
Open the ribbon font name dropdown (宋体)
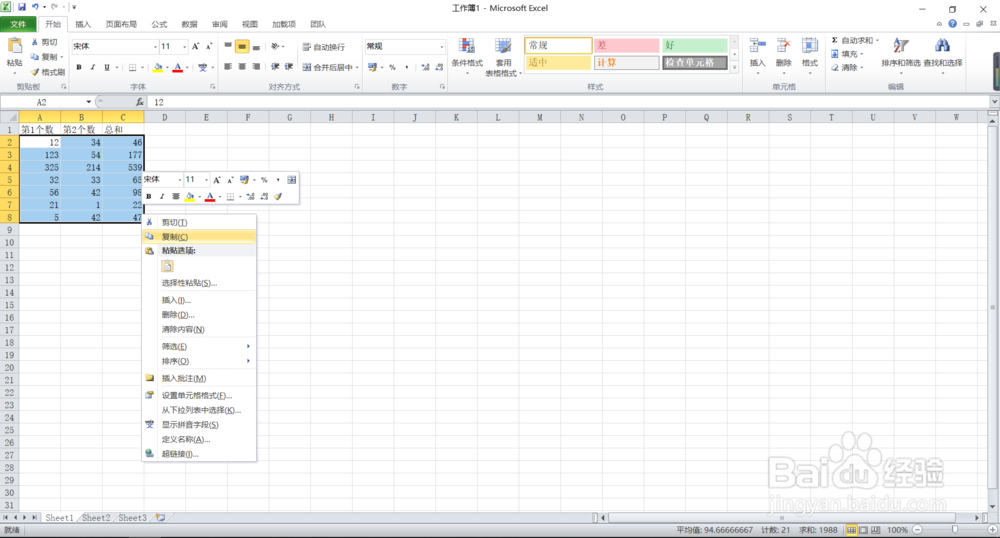point(155,47)
